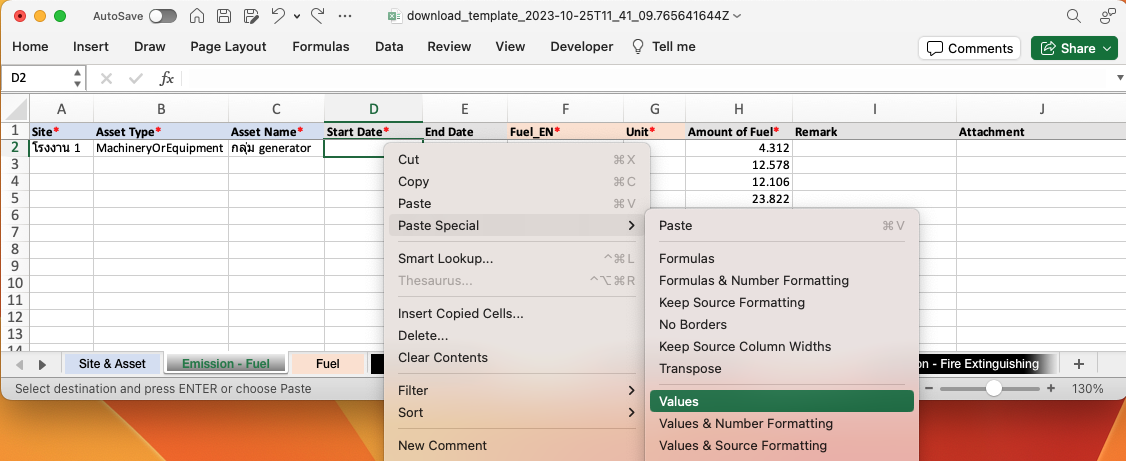This screenshot has width=1126, height=461.
Task: Choose Values in Paste Special submenu
Action: coord(781,401)
